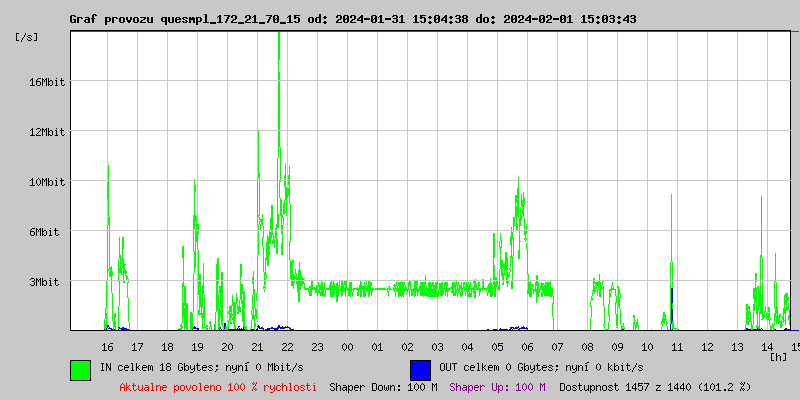Screen dimensions: 800x400
Task: Click the red 'Aktualne povoleno 100 % rychlosti' text
Action: pyautogui.click(x=218, y=387)
